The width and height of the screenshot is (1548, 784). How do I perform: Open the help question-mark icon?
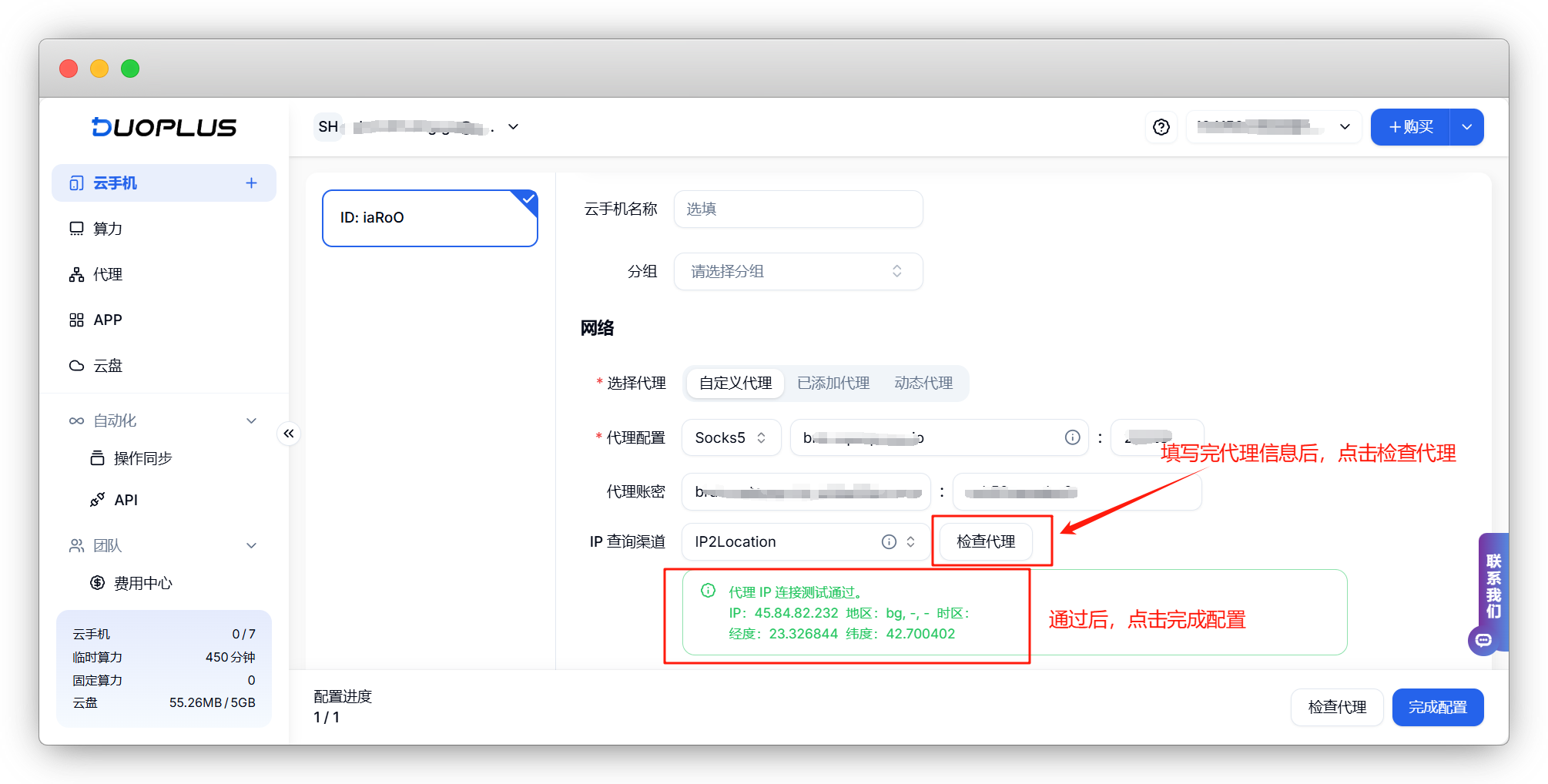pyautogui.click(x=1161, y=127)
